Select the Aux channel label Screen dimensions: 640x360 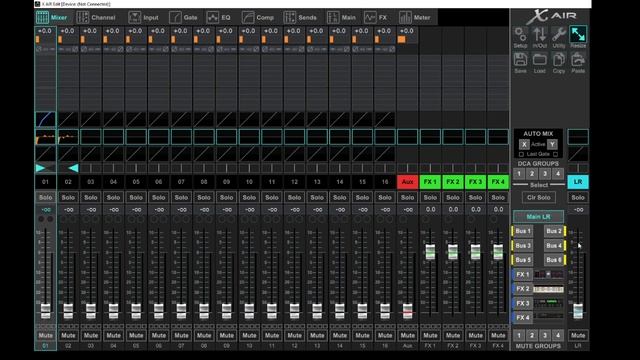pos(407,182)
